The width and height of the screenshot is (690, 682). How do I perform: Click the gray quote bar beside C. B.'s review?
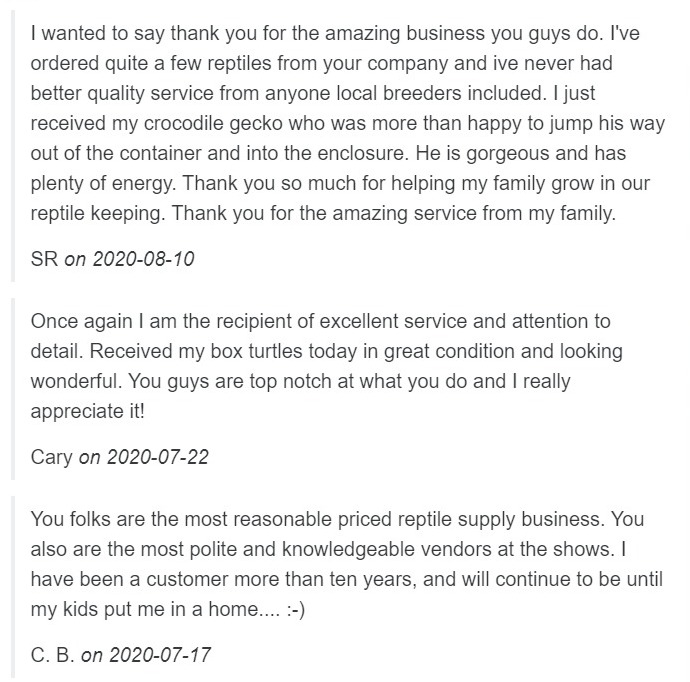(13, 587)
